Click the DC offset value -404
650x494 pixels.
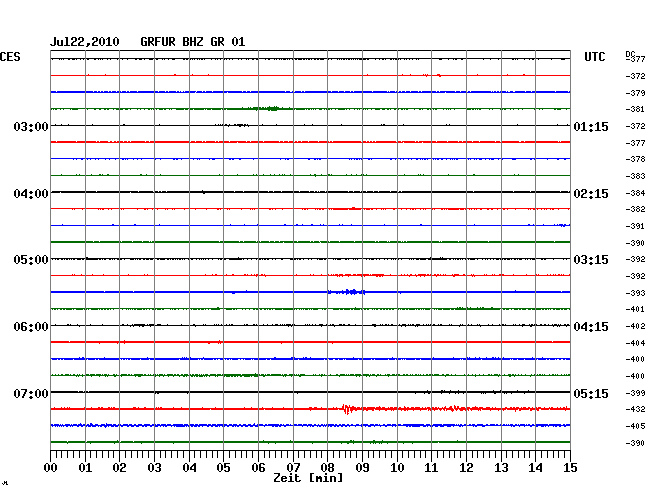point(635,343)
